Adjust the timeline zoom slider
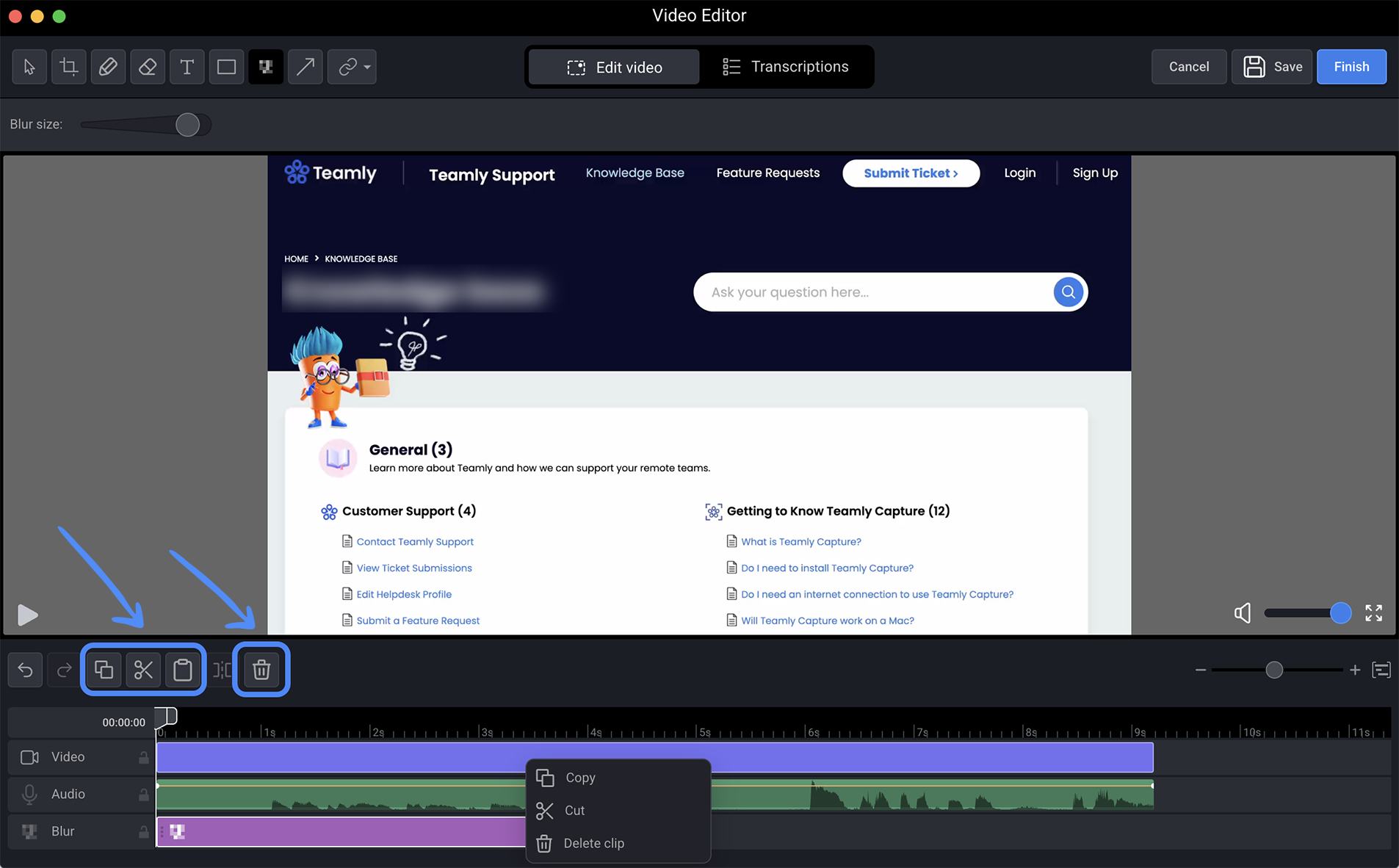The height and width of the screenshot is (868, 1399). click(1274, 670)
